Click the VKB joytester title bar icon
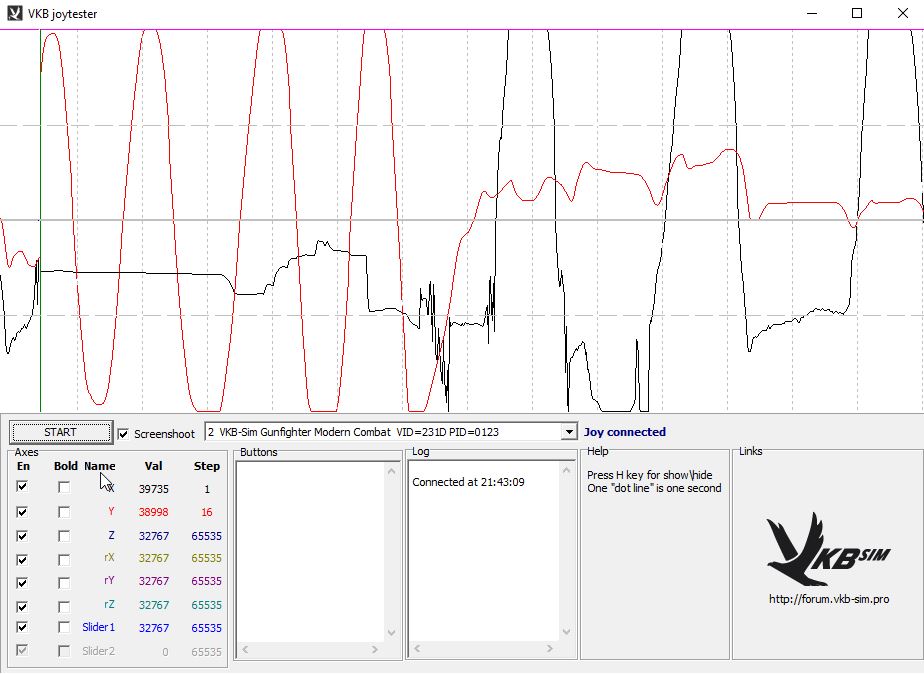The height and width of the screenshot is (674, 924). [x=14, y=14]
